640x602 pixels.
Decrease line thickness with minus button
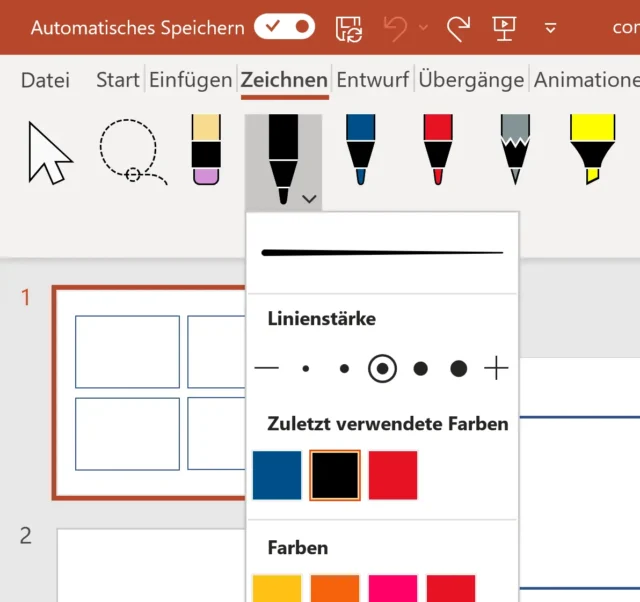(x=267, y=369)
